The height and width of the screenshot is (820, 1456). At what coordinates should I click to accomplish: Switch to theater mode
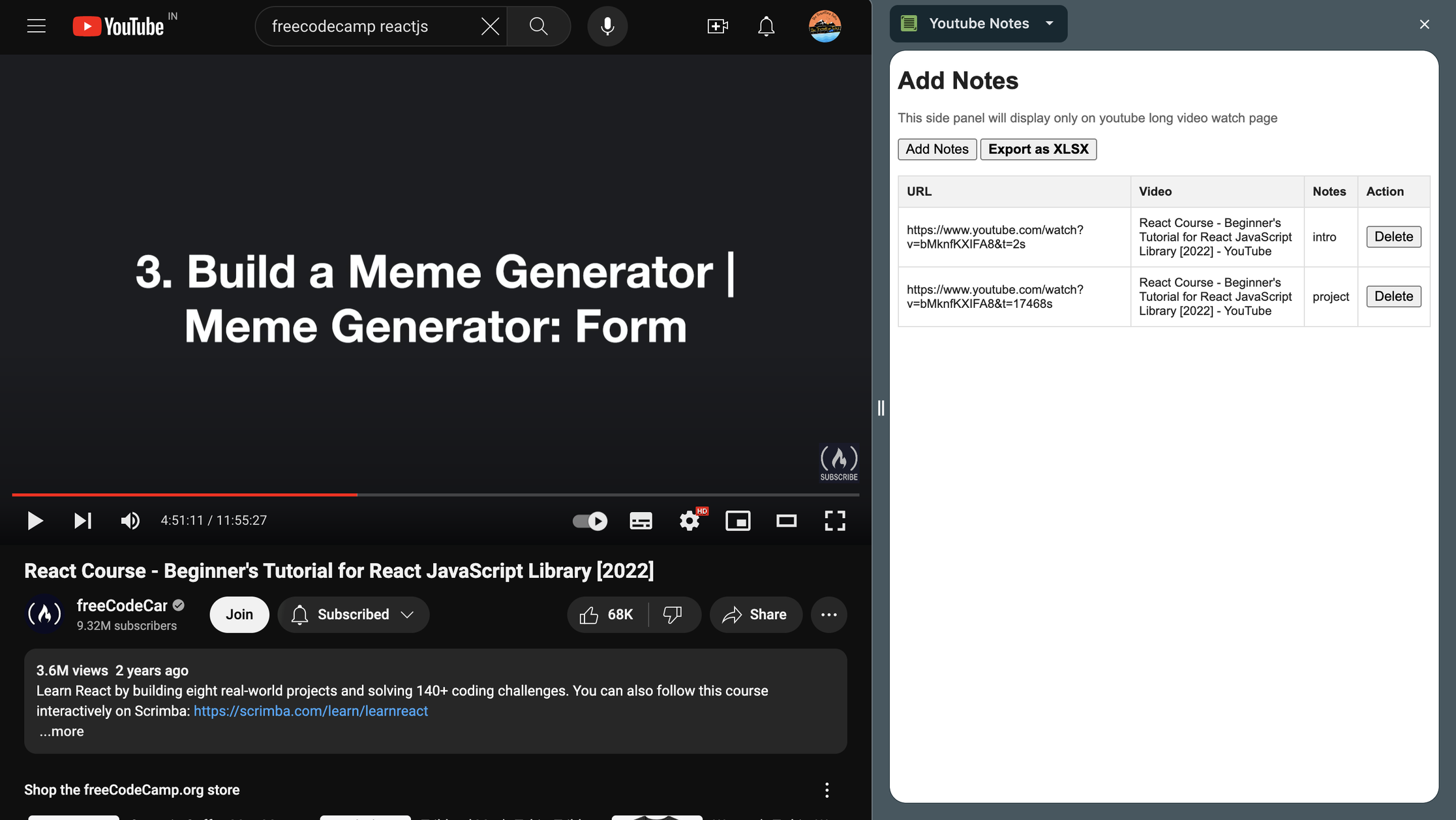[x=786, y=521]
